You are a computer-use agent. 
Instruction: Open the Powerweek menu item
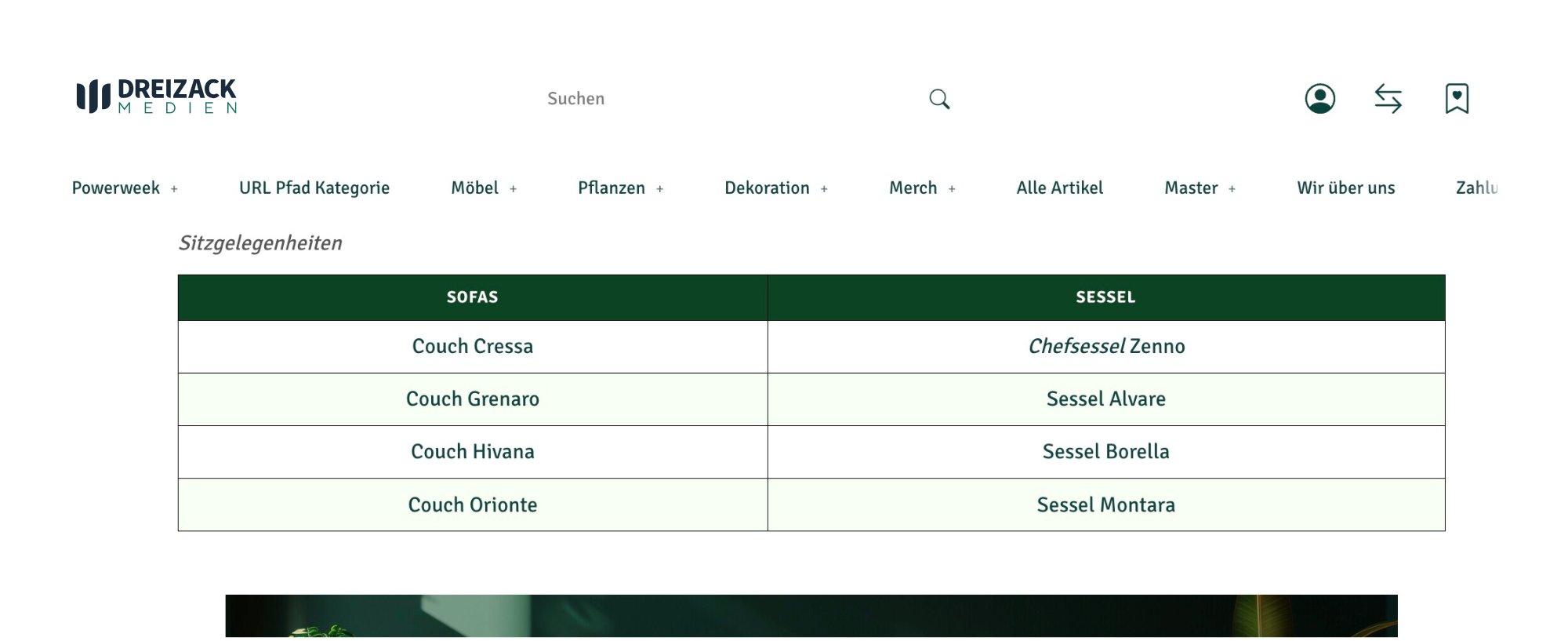tap(116, 188)
